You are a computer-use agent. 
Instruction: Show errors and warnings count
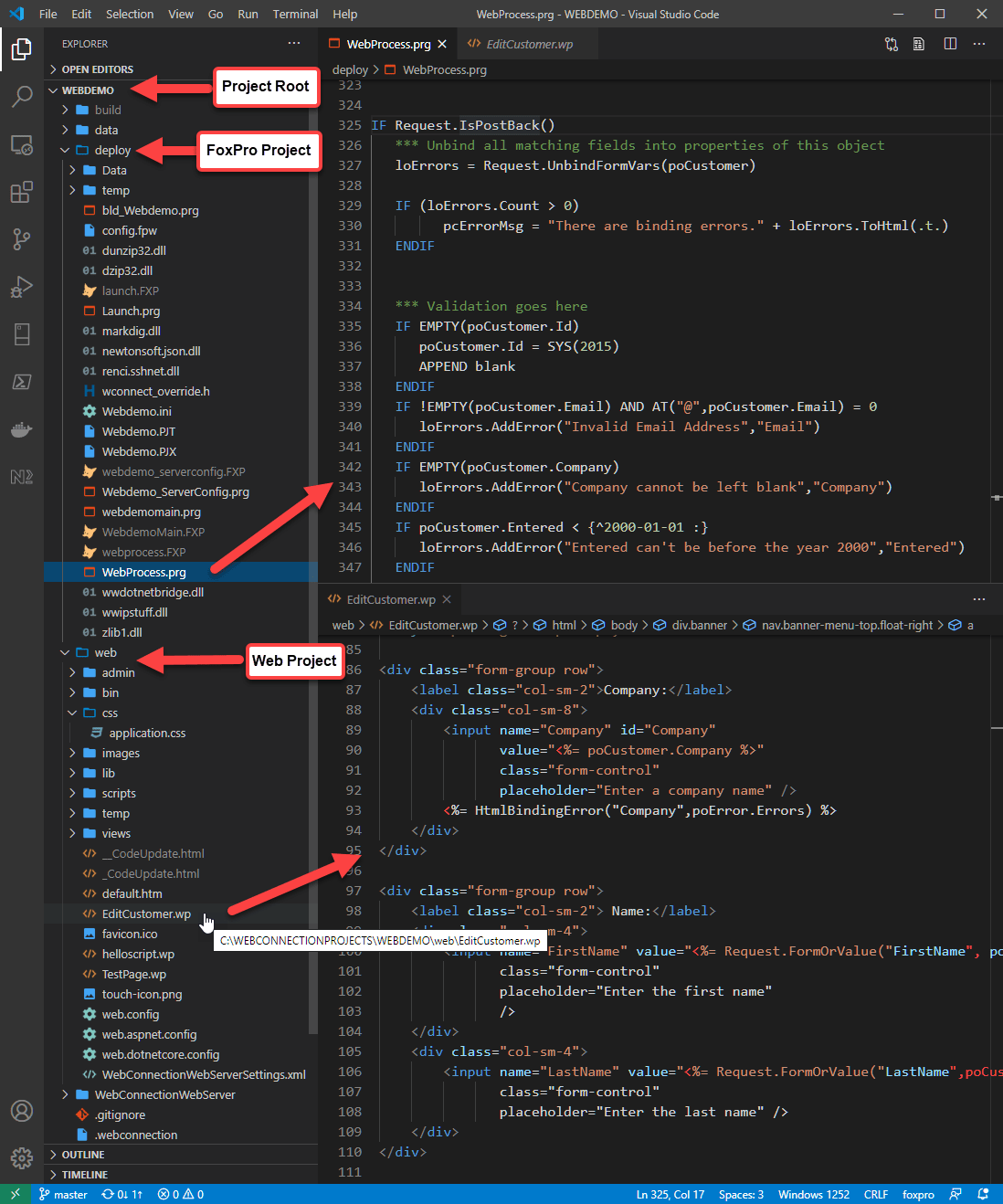pos(180,1194)
